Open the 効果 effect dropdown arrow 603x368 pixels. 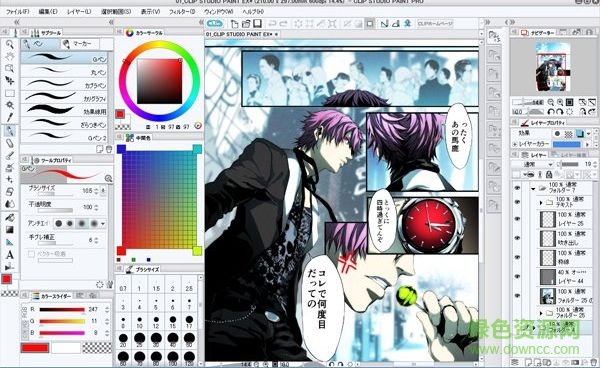589,134
